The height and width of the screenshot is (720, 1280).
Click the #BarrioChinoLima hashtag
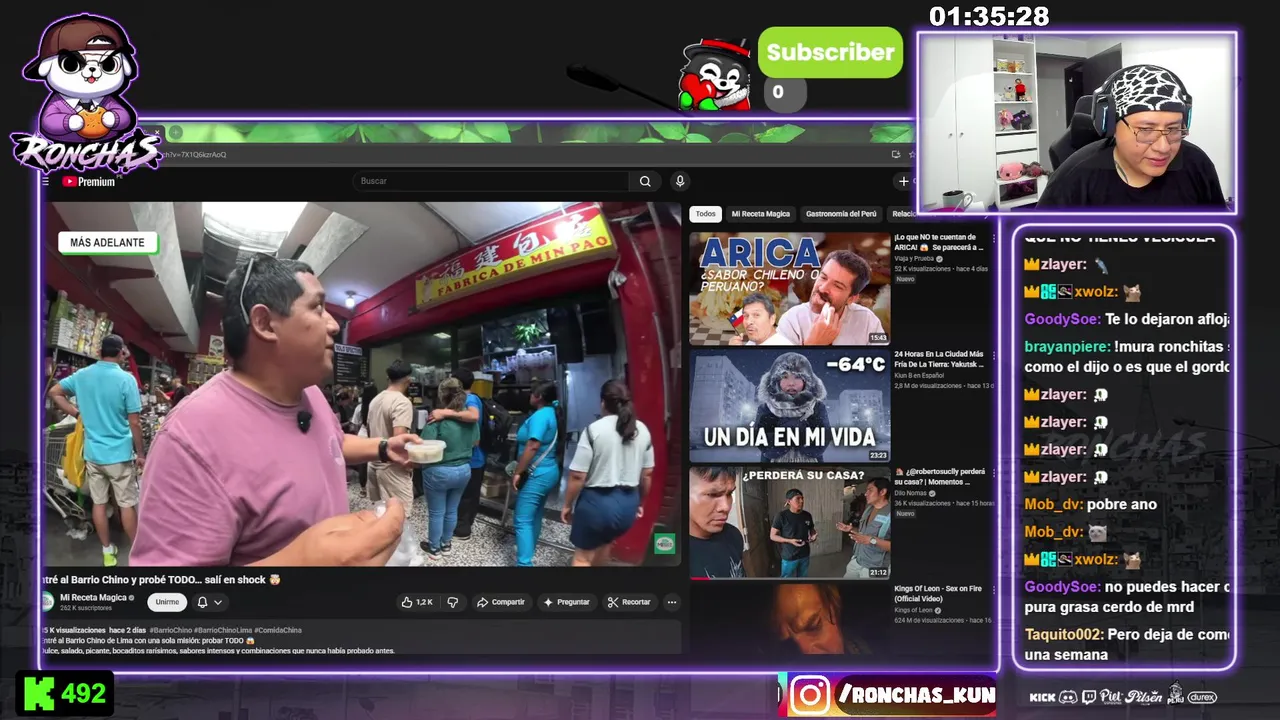(223, 630)
